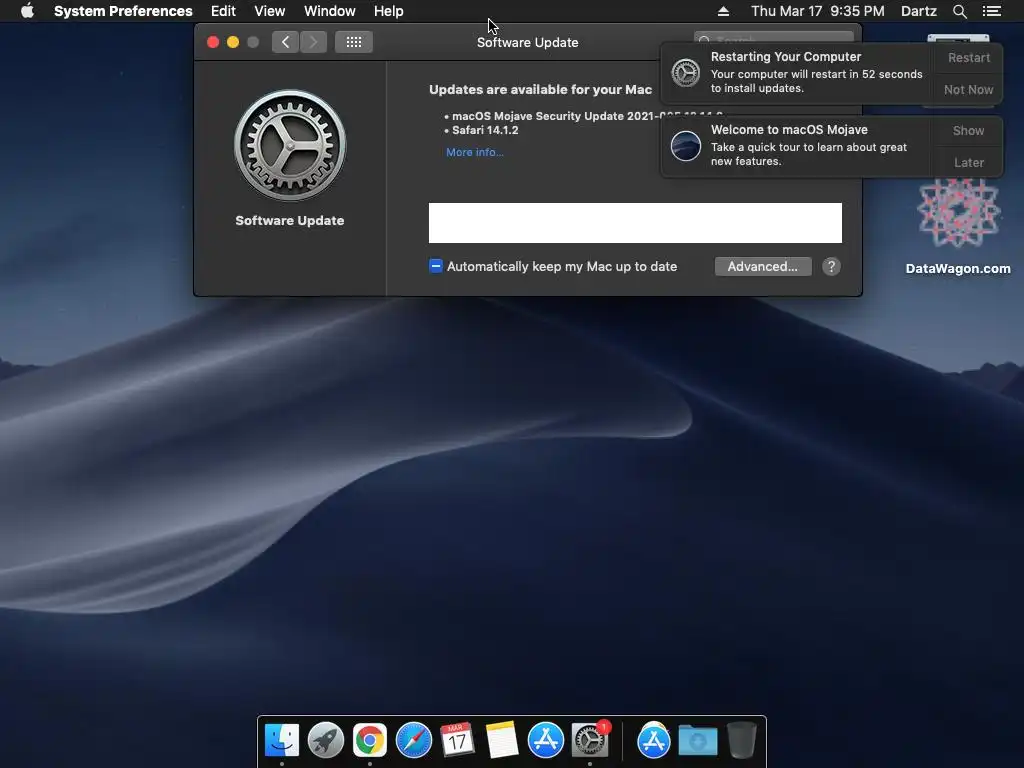Click Restart in the restart notification

click(969, 57)
